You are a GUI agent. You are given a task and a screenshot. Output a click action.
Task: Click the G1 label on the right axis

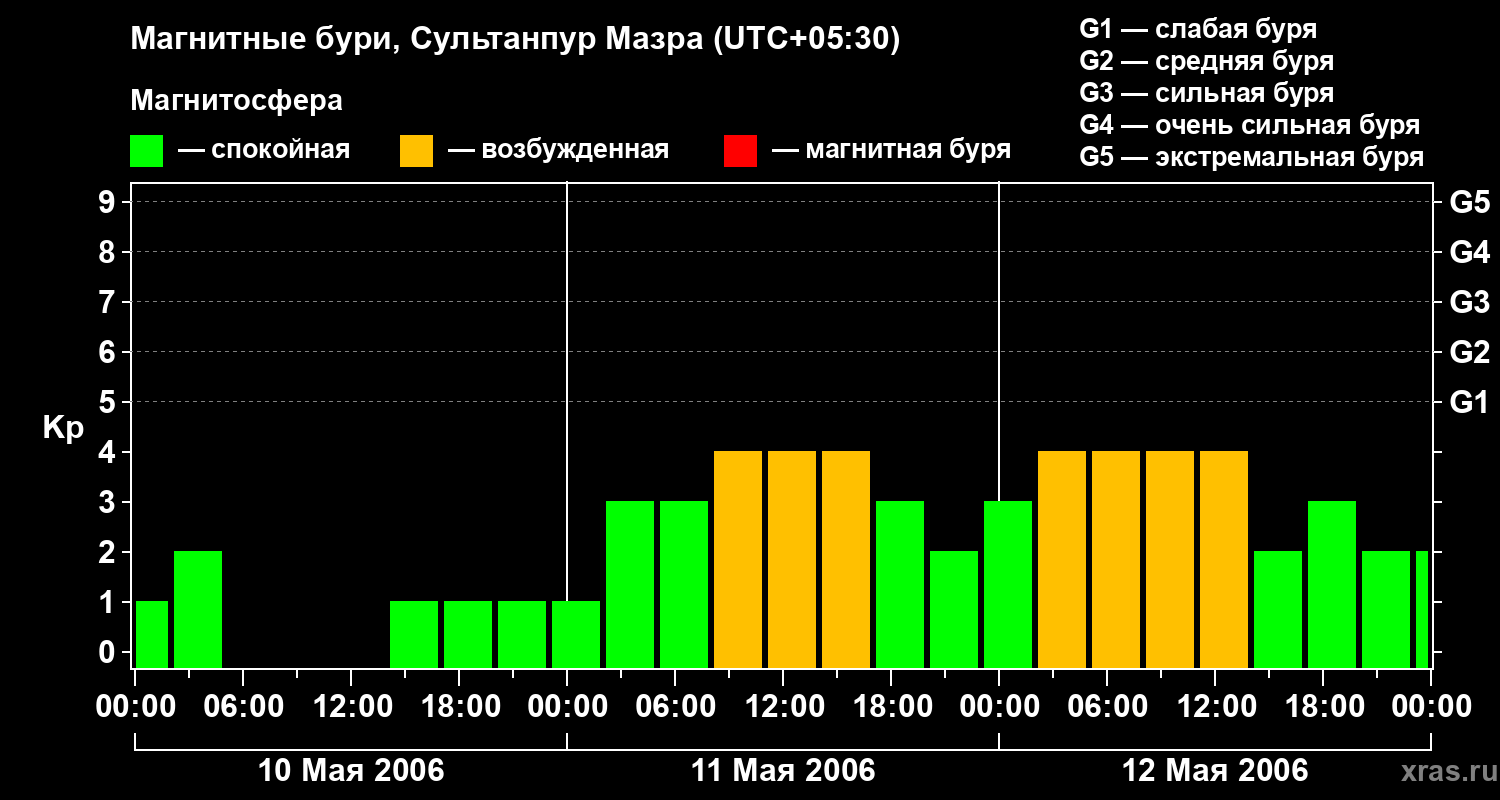1470,403
